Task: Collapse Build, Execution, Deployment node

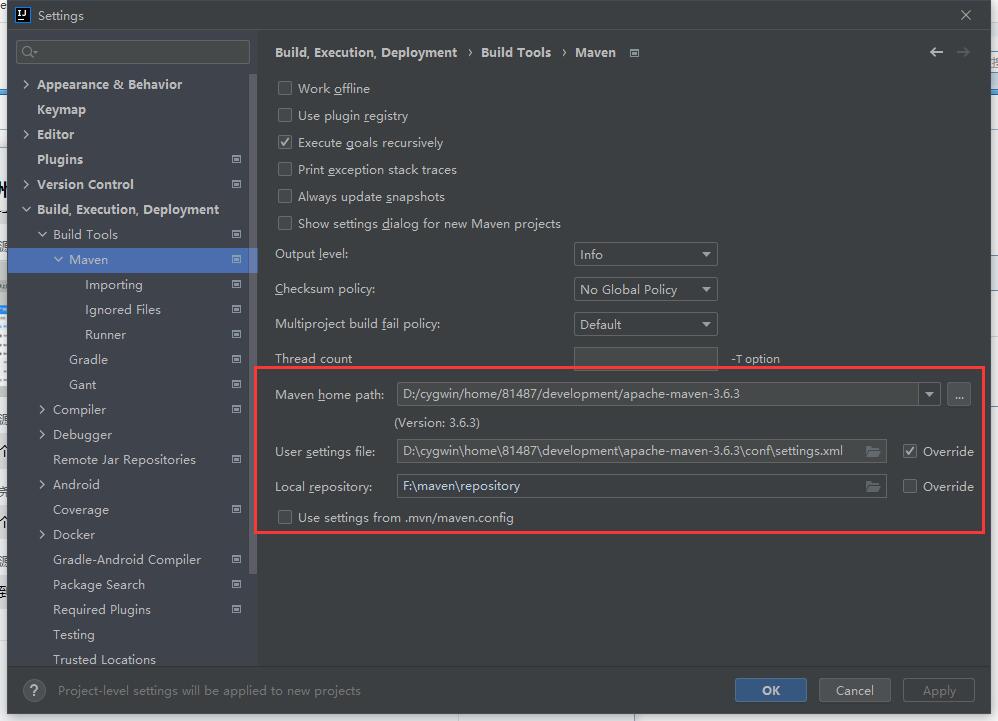Action: (26, 209)
